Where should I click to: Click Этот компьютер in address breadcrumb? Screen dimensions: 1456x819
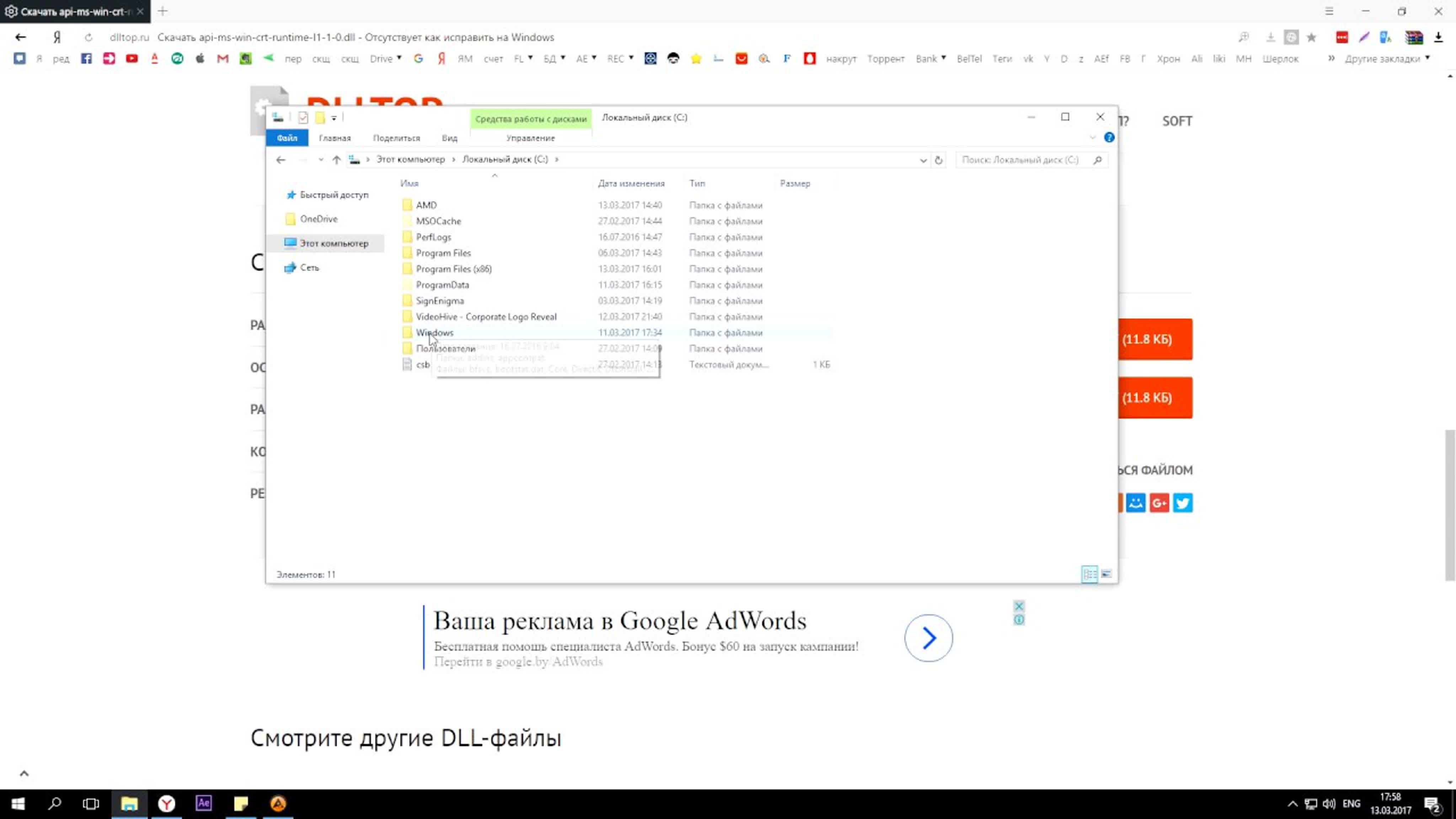coord(411,159)
